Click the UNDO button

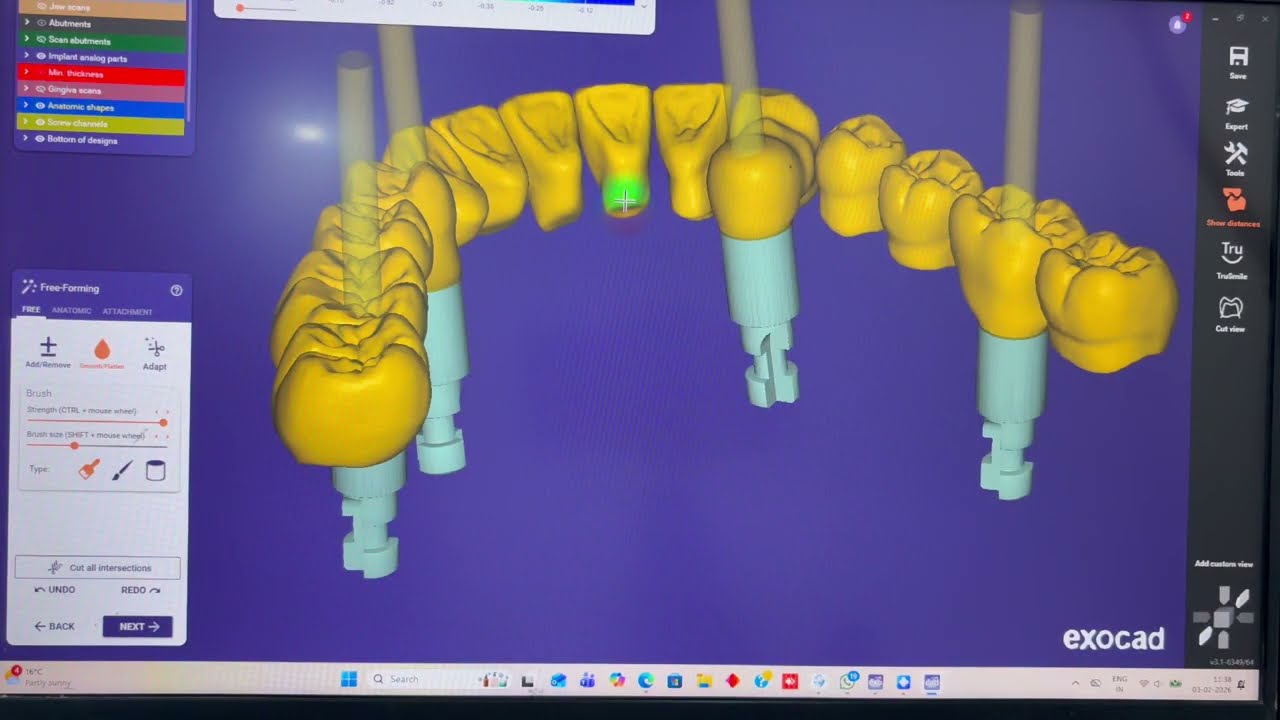tap(55, 590)
